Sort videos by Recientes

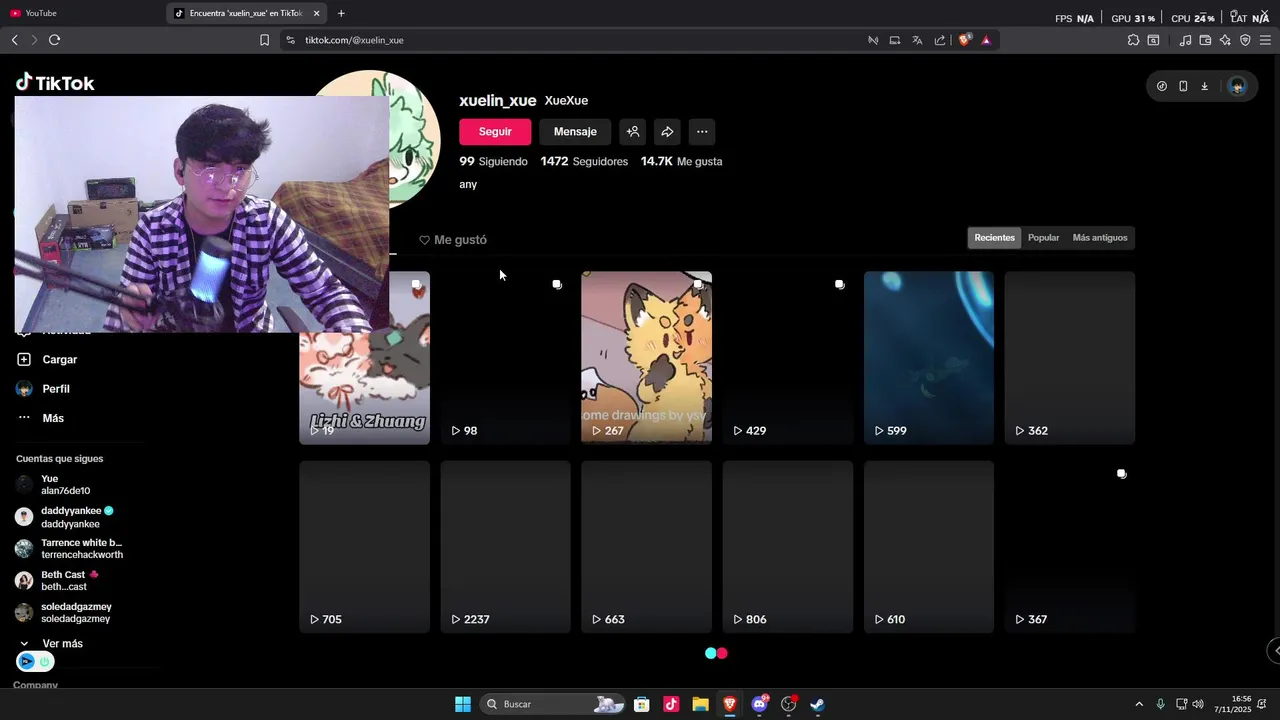[994, 238]
